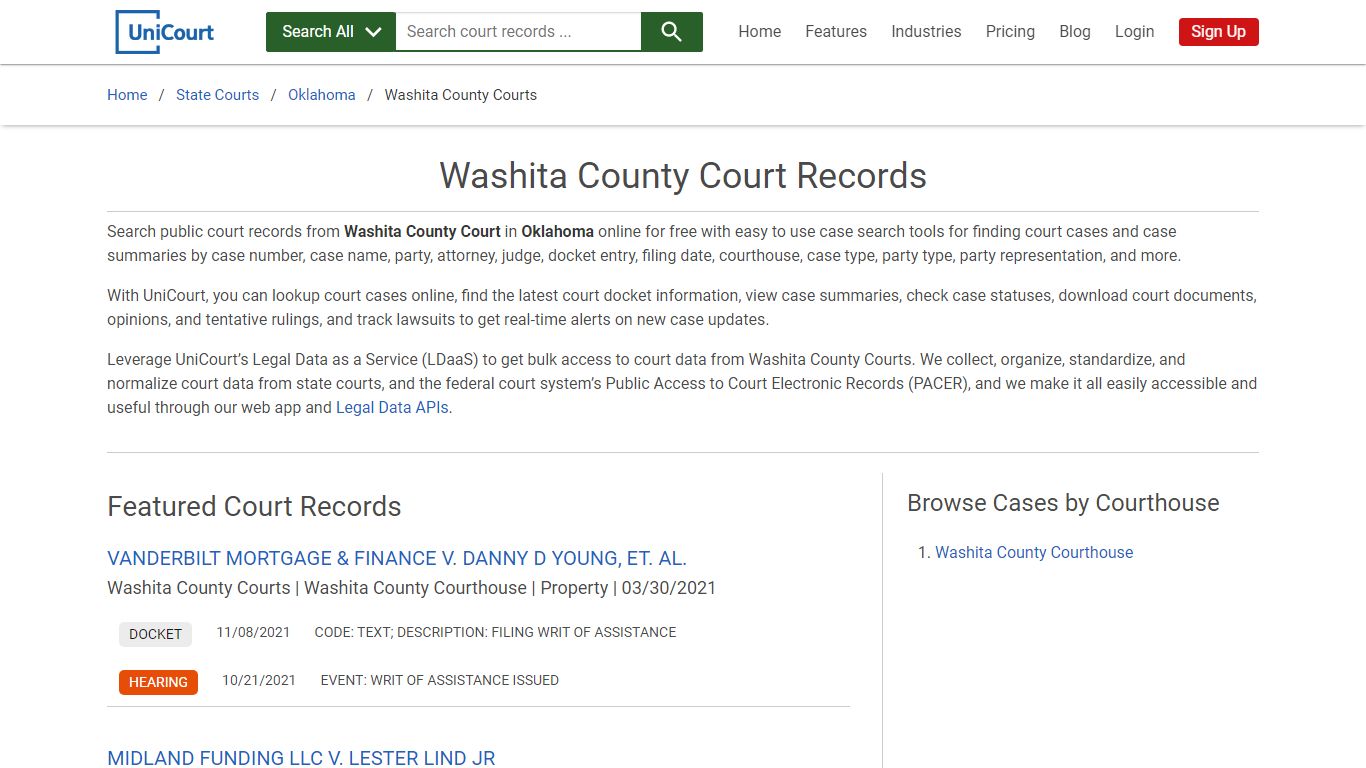
Task: Select text Event: Writ of Assistance Issued
Action: [x=440, y=680]
